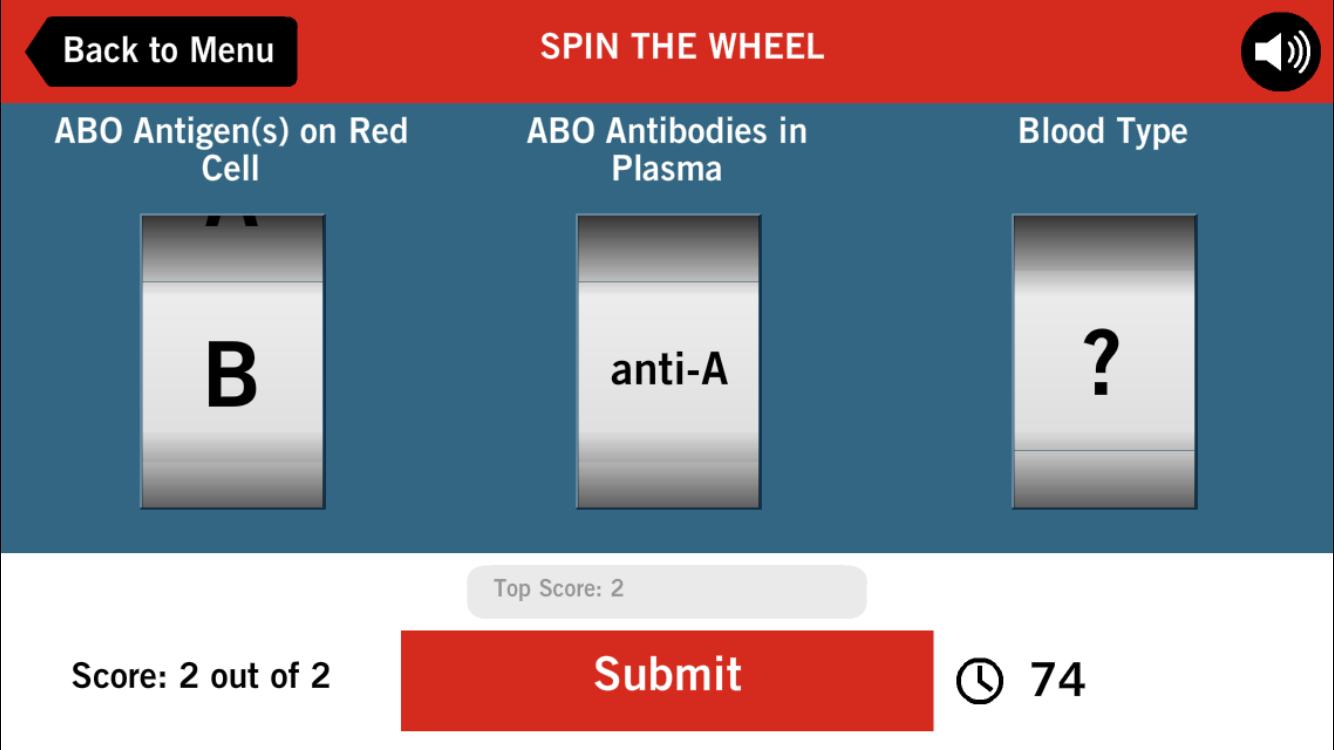
Task: Click the question mark on Blood Type wheel
Action: pos(1102,366)
